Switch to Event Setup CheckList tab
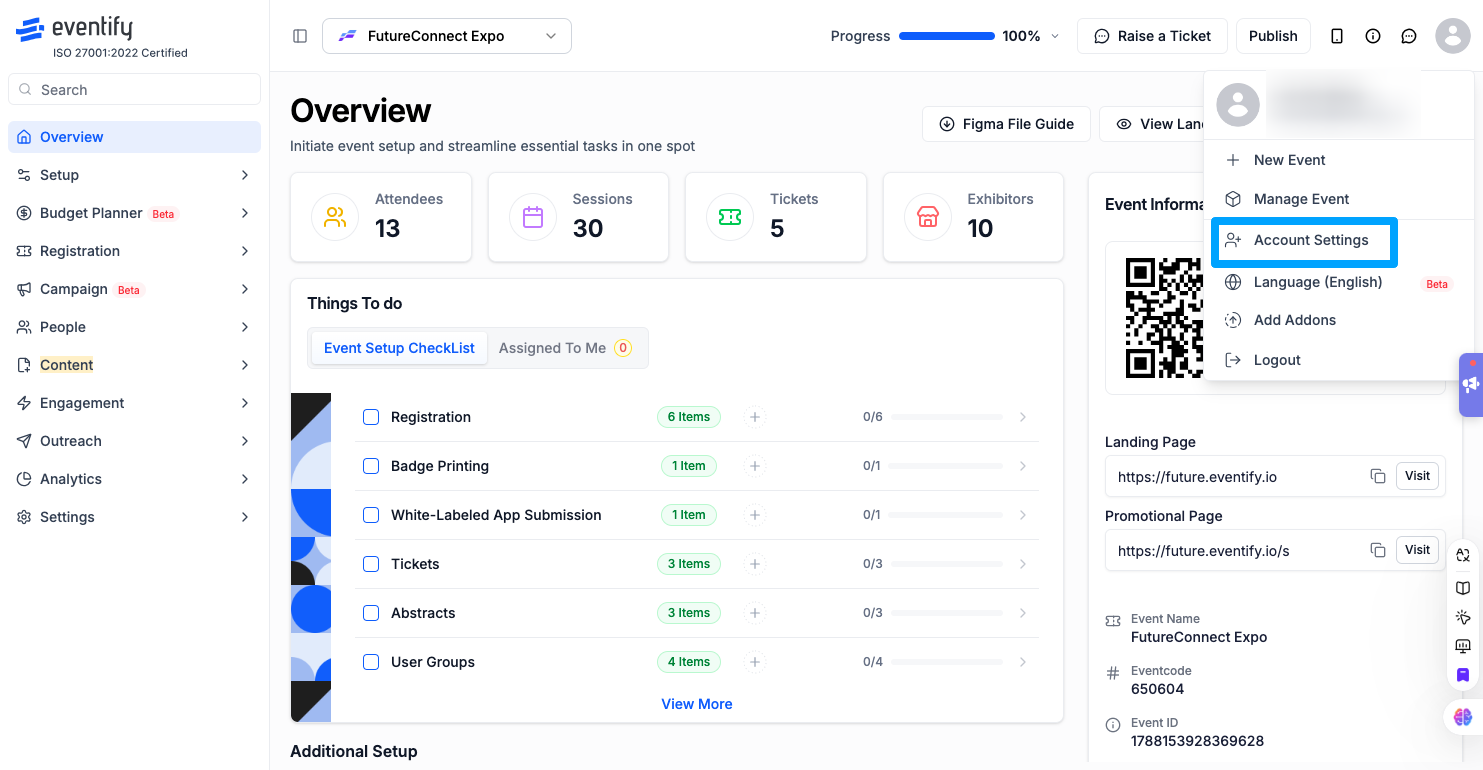 point(399,348)
